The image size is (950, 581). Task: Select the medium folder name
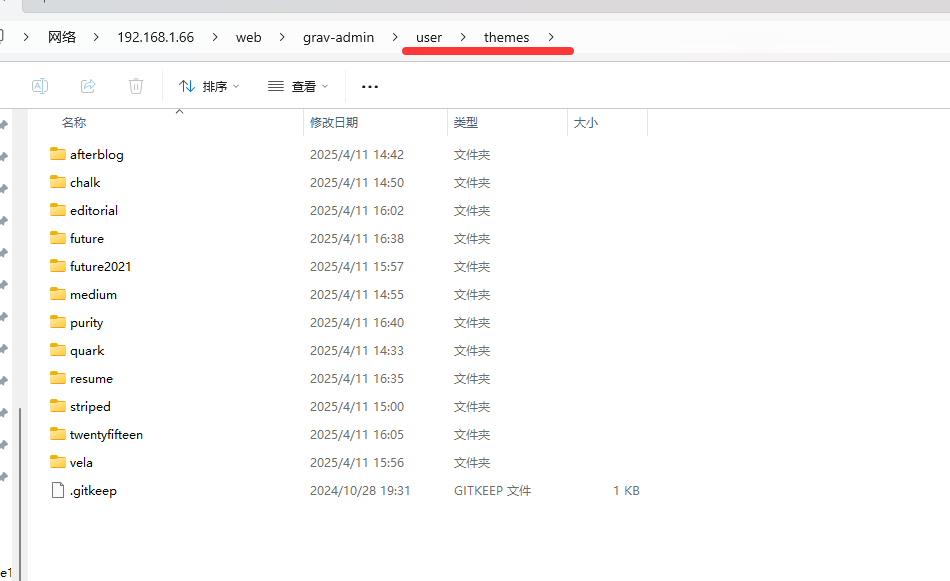click(x=93, y=294)
